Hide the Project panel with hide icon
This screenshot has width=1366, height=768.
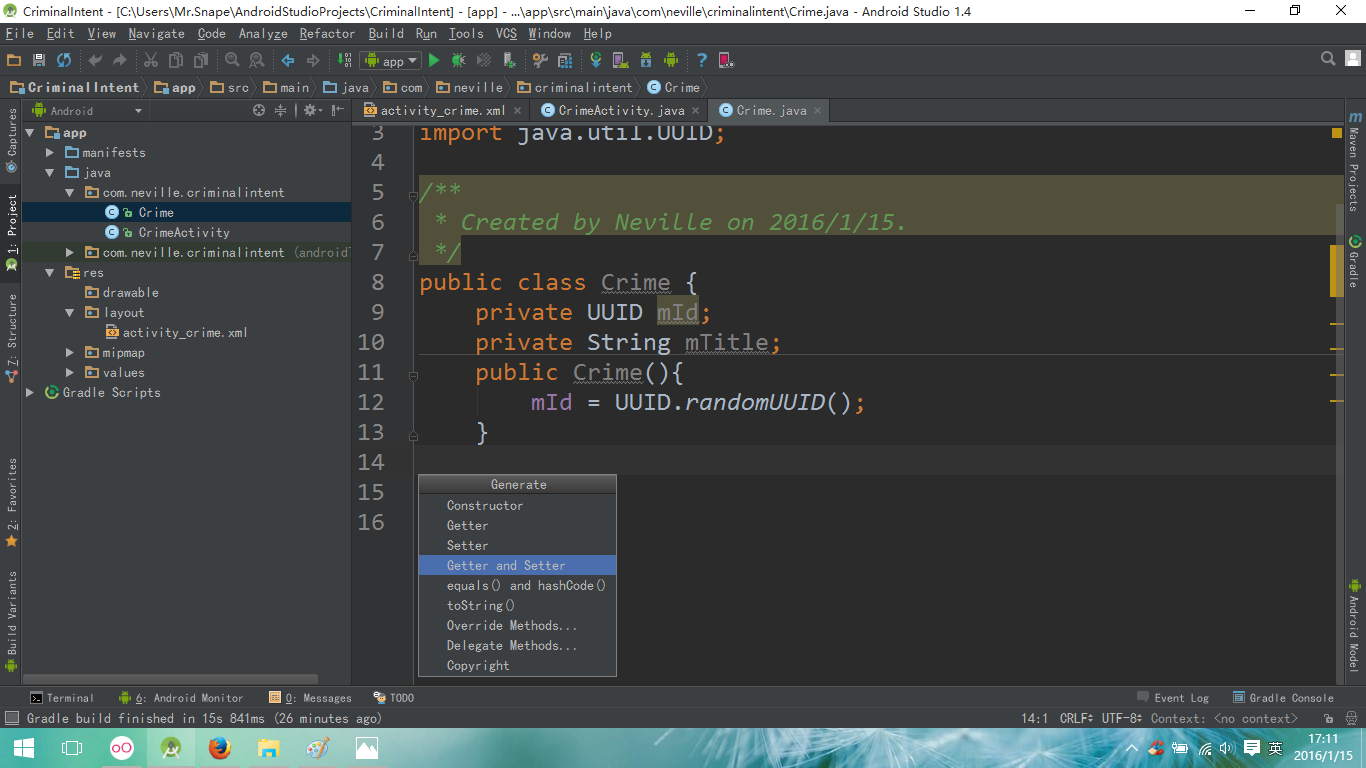tap(337, 110)
